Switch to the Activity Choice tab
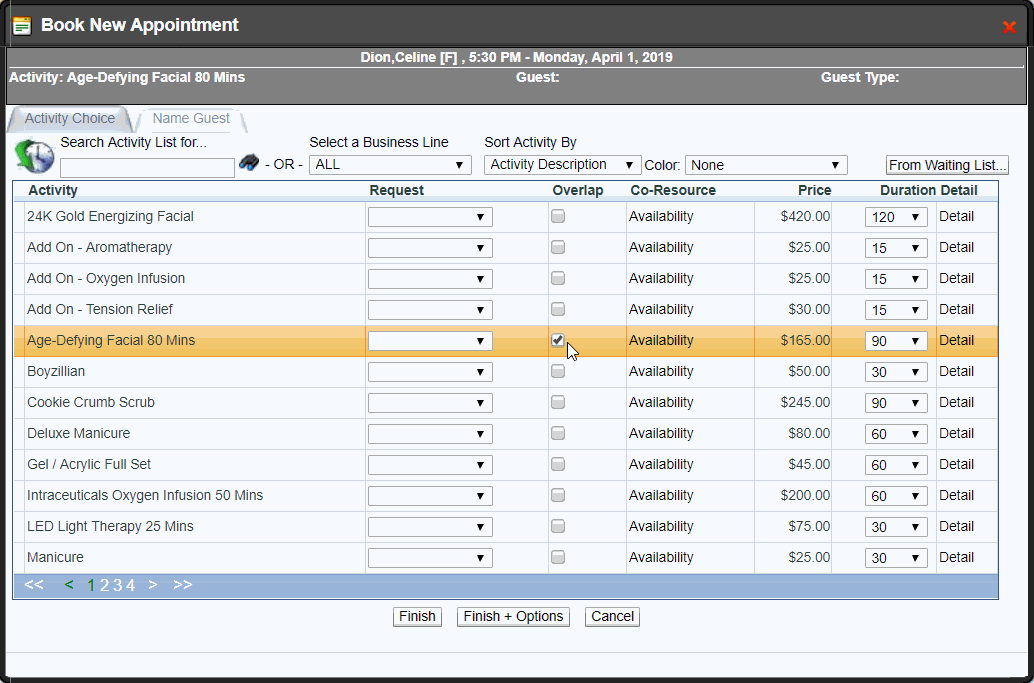 [70, 119]
